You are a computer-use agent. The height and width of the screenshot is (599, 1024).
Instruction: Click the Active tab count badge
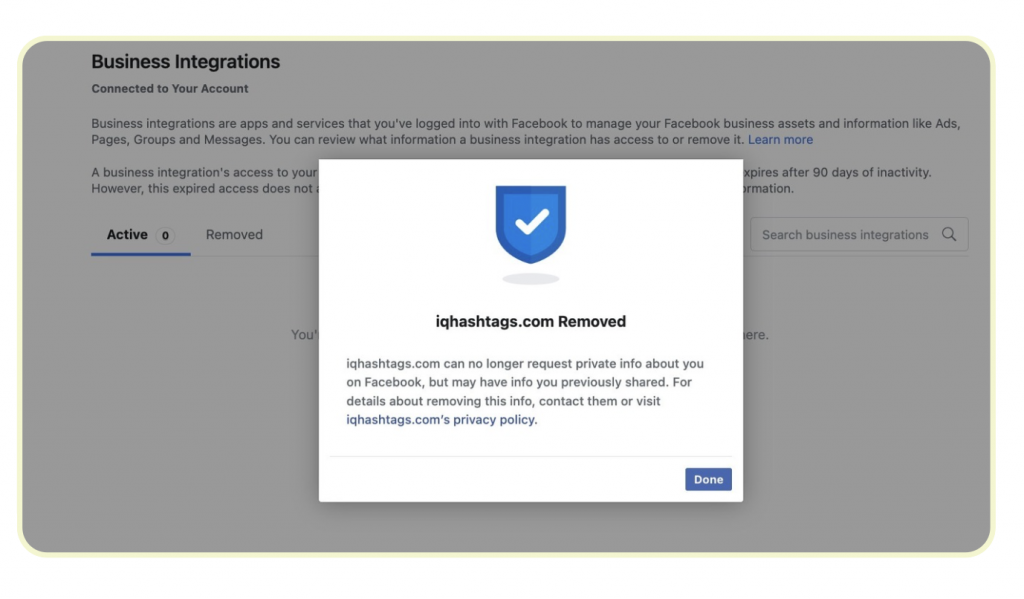tap(164, 236)
